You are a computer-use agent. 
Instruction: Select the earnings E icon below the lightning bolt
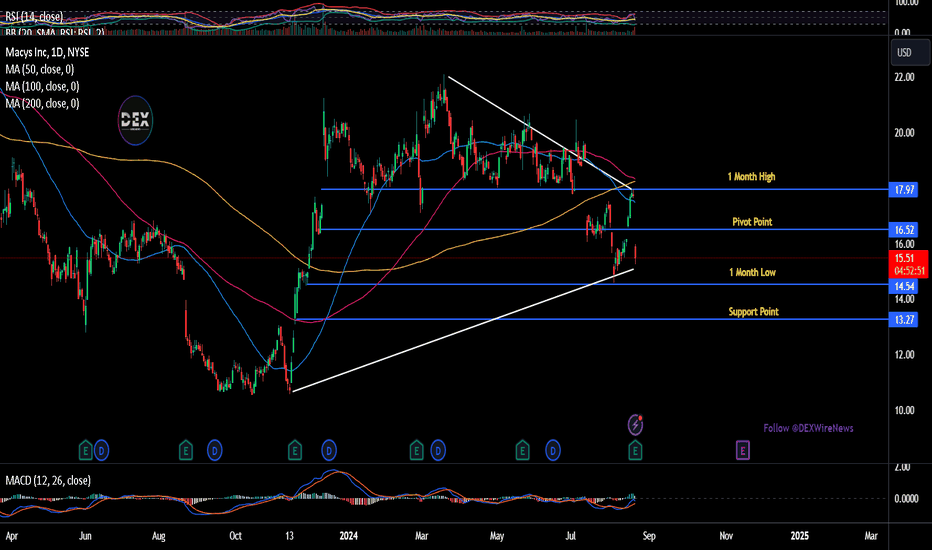tap(636, 451)
